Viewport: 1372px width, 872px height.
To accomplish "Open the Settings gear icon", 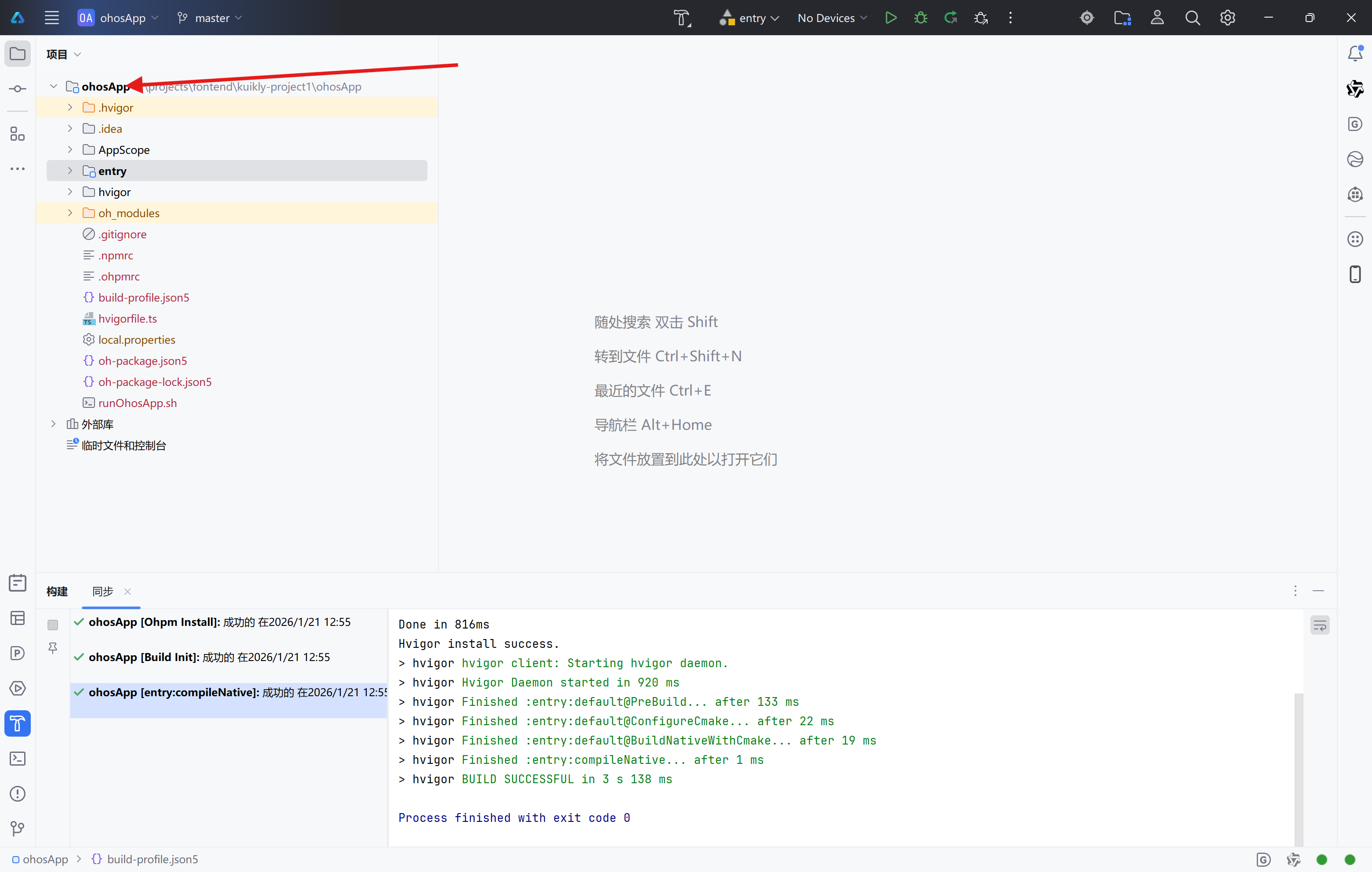I will pyautogui.click(x=1227, y=18).
